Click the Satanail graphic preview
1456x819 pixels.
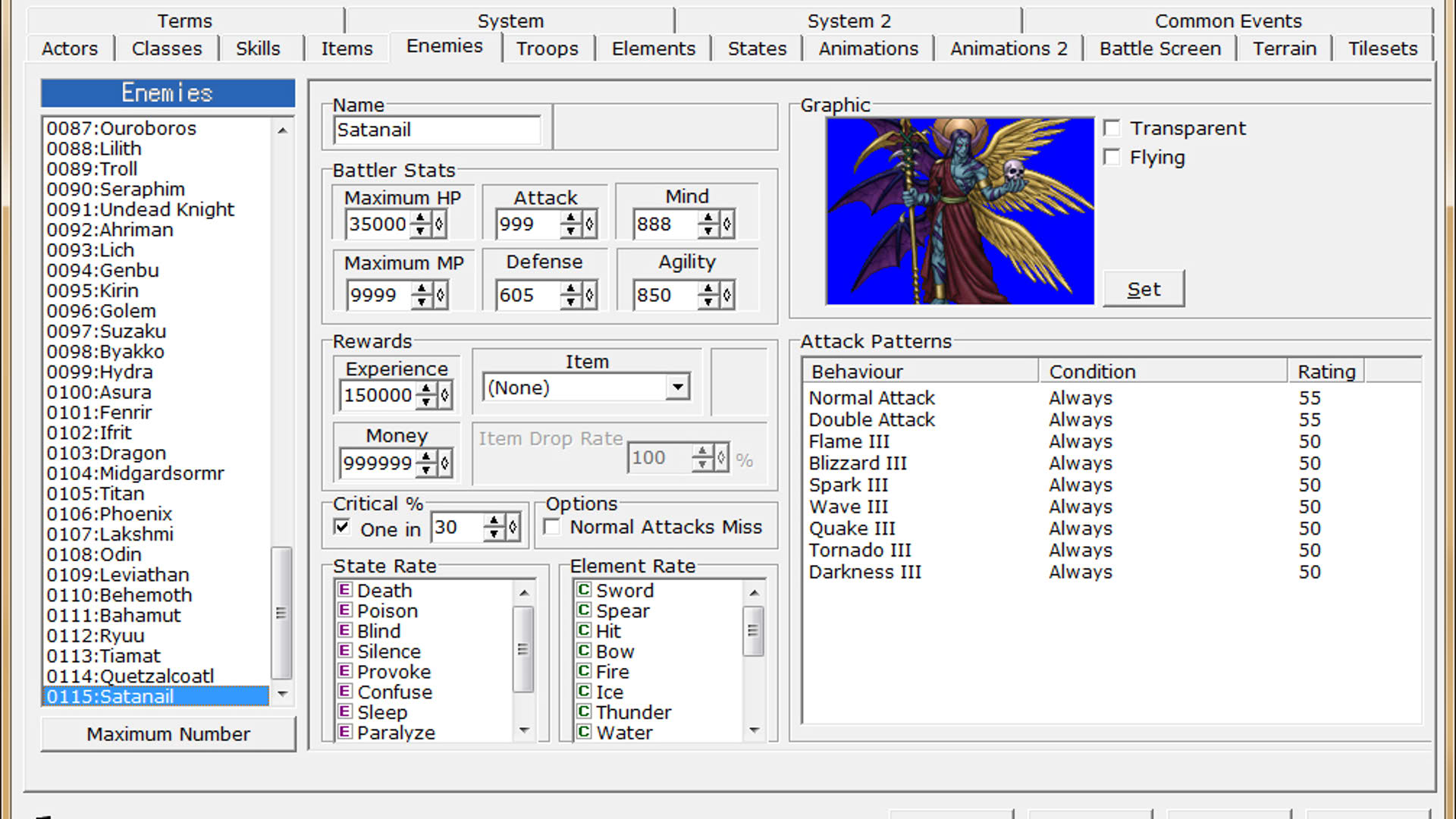coord(960,211)
